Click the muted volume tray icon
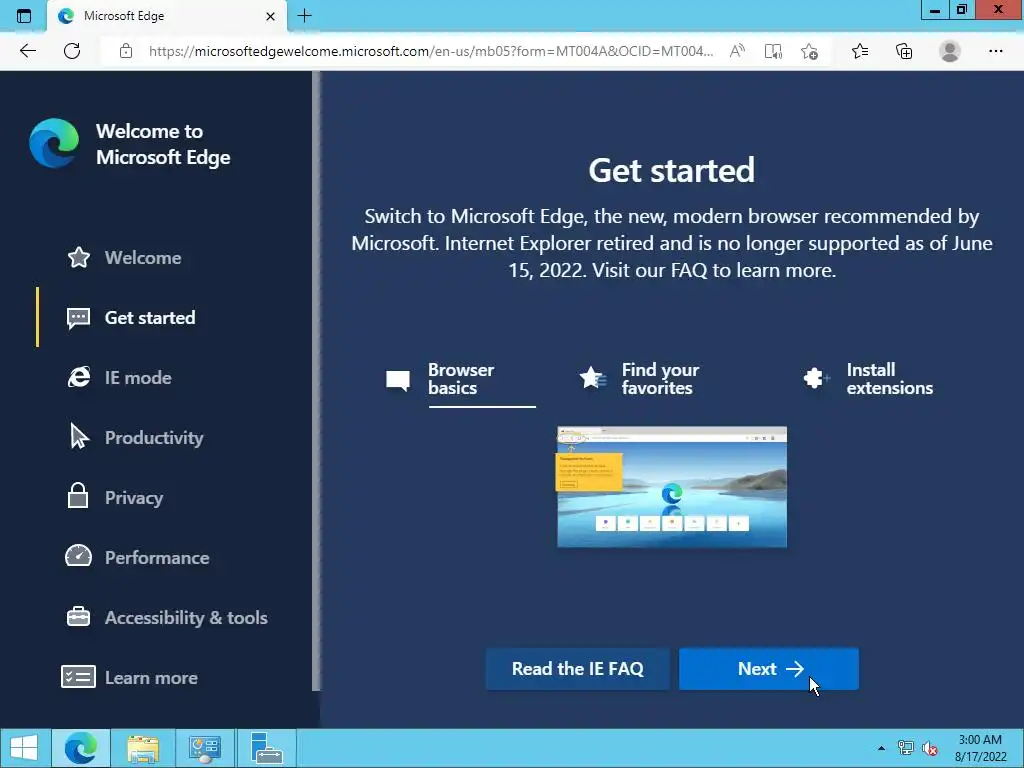This screenshot has height=768, width=1024. (930, 748)
